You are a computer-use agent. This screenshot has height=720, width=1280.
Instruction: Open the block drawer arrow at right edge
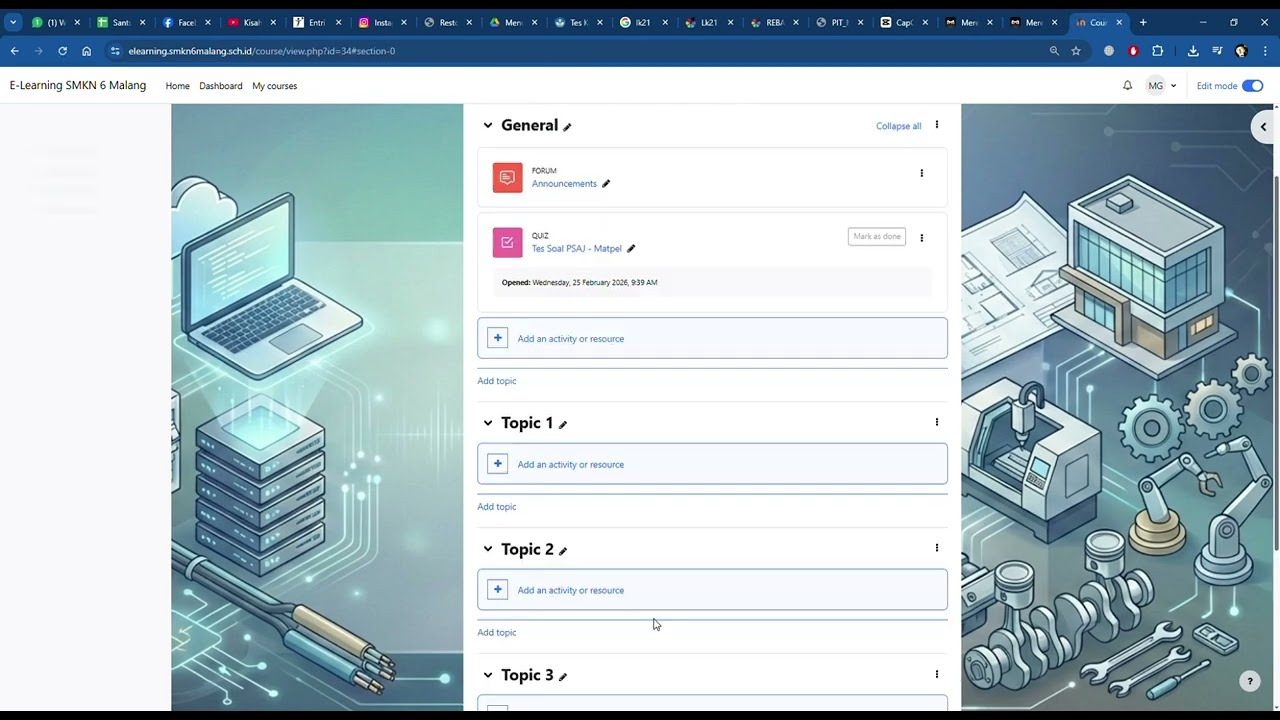1264,127
